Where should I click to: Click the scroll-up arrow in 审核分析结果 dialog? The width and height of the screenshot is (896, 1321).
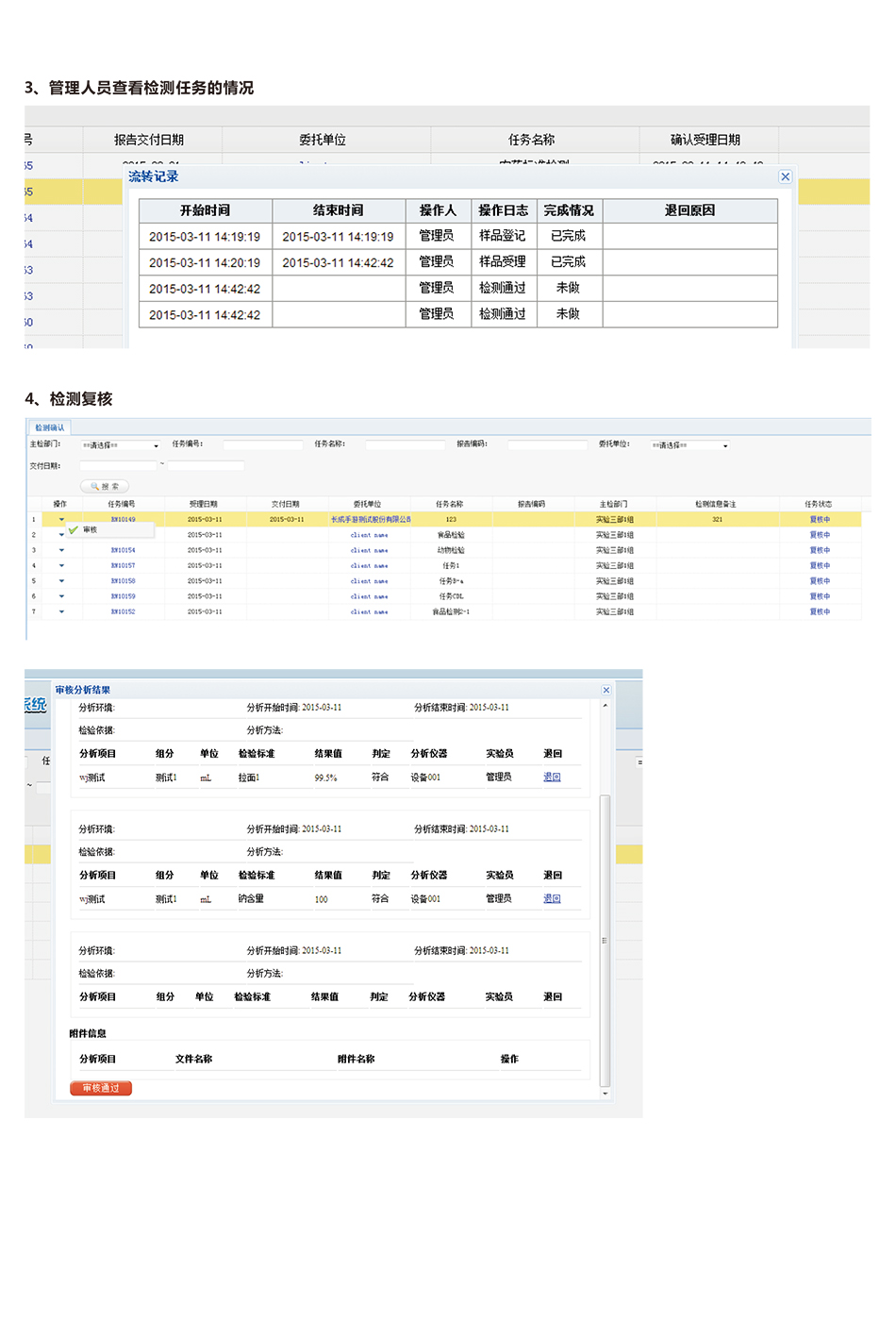605,706
